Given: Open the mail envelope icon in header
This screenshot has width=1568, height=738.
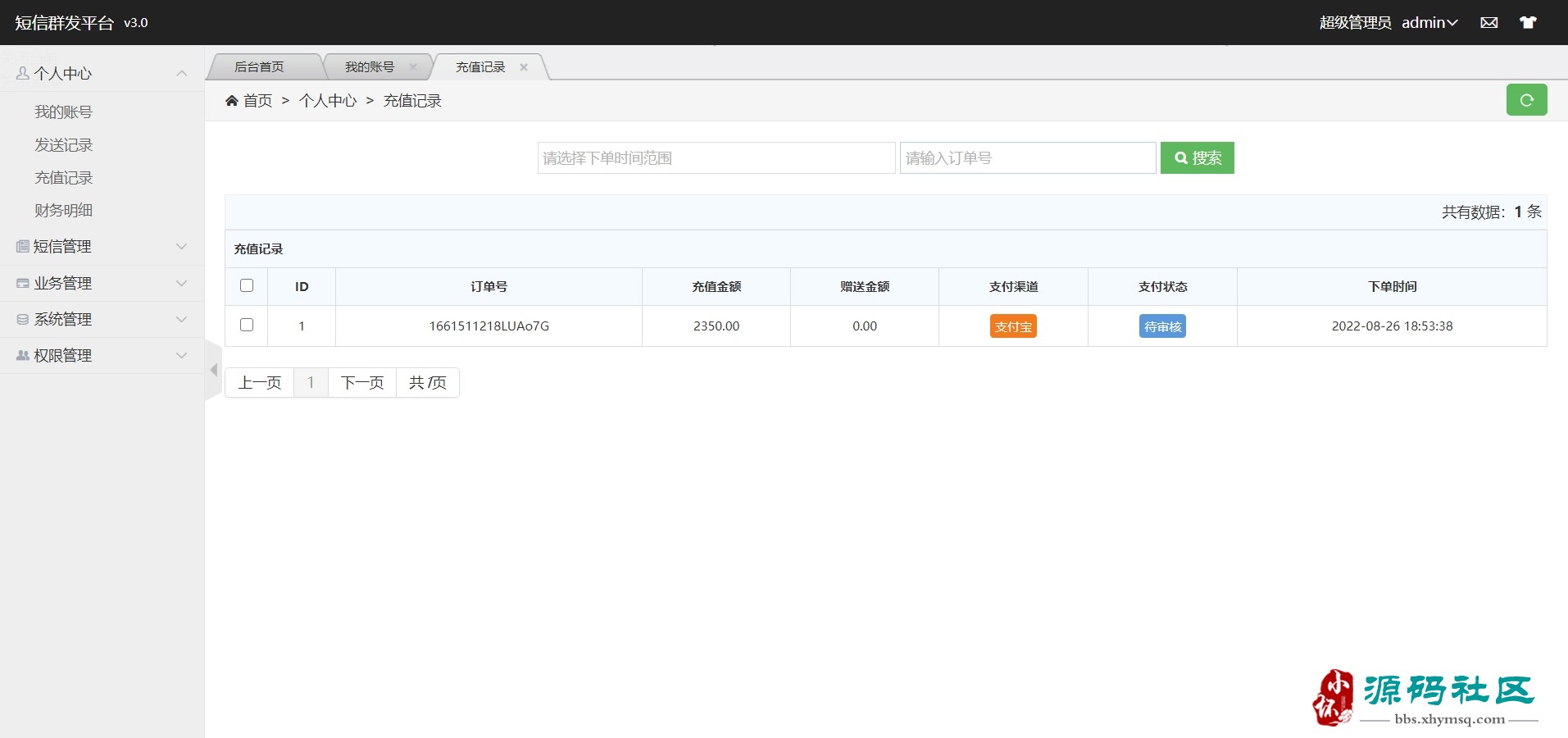Looking at the screenshot, I should [x=1489, y=23].
